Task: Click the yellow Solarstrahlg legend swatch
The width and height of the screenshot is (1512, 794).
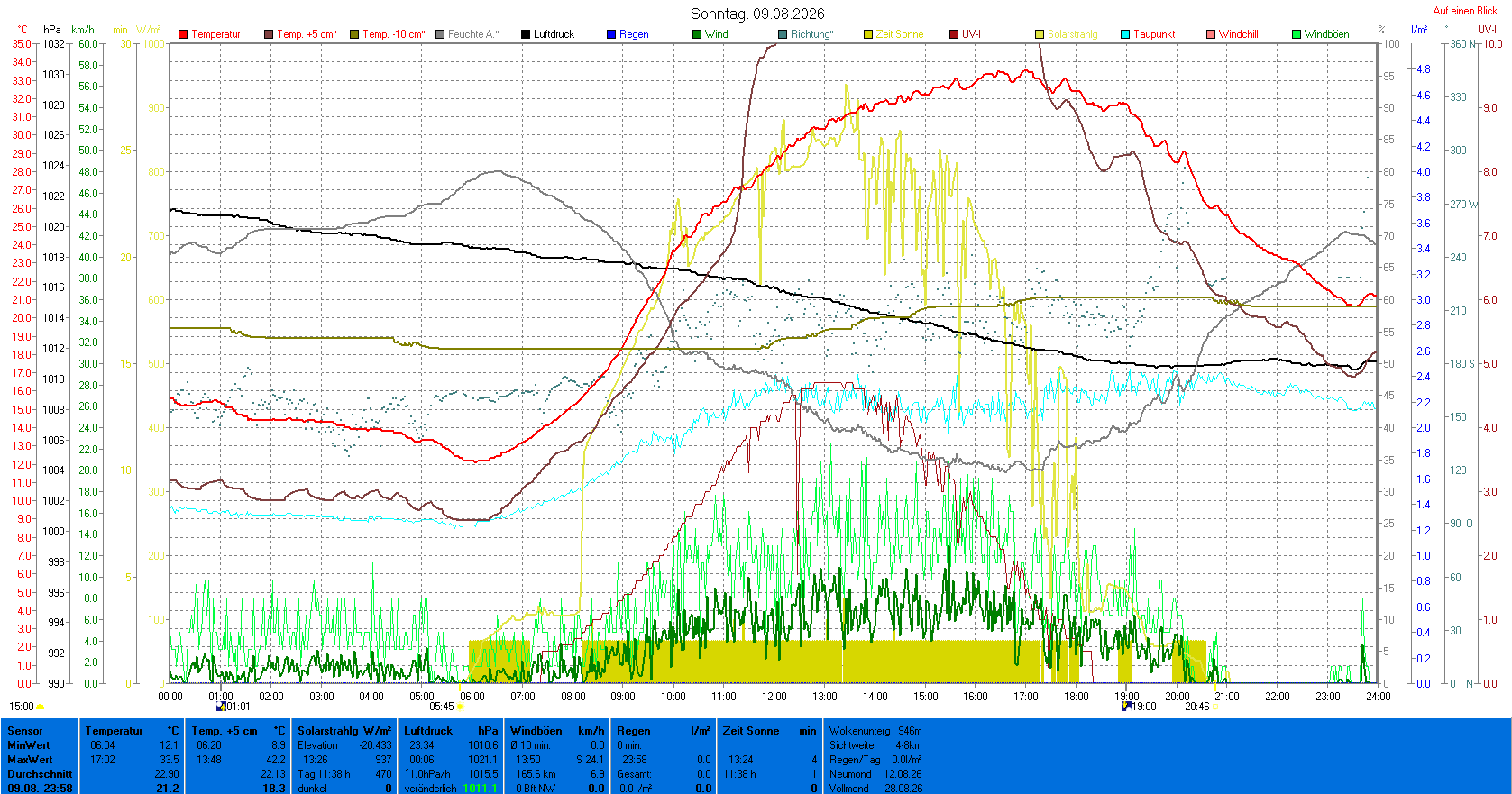Action: click(x=1040, y=34)
